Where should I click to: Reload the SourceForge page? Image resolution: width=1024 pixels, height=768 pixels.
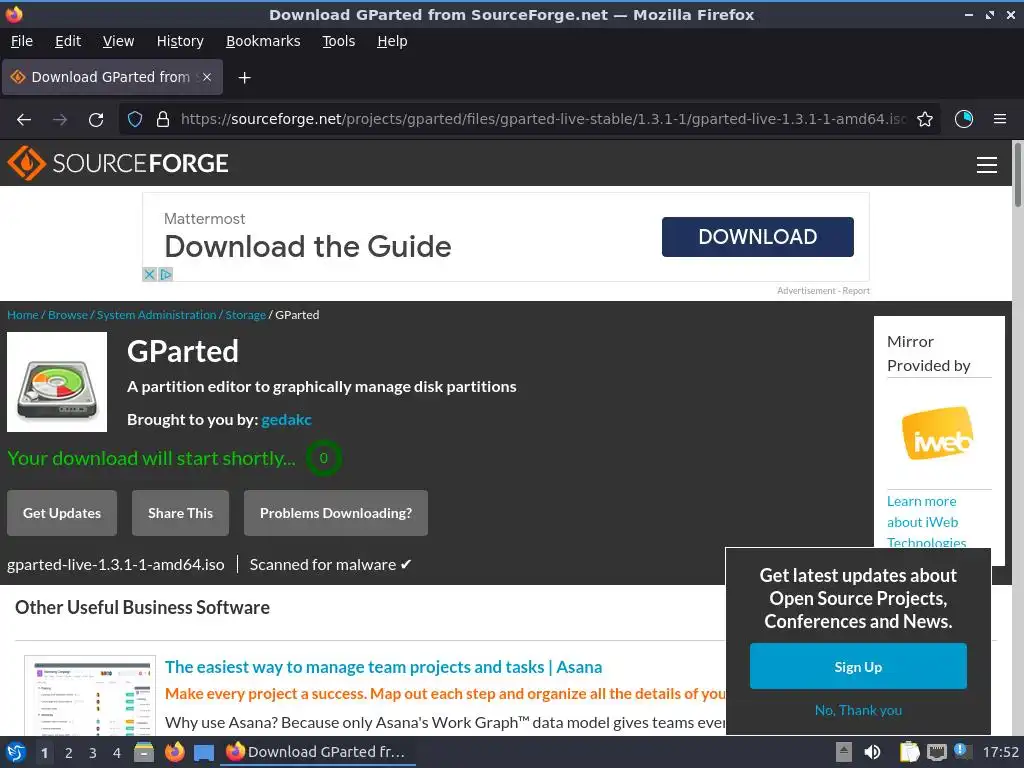96,120
